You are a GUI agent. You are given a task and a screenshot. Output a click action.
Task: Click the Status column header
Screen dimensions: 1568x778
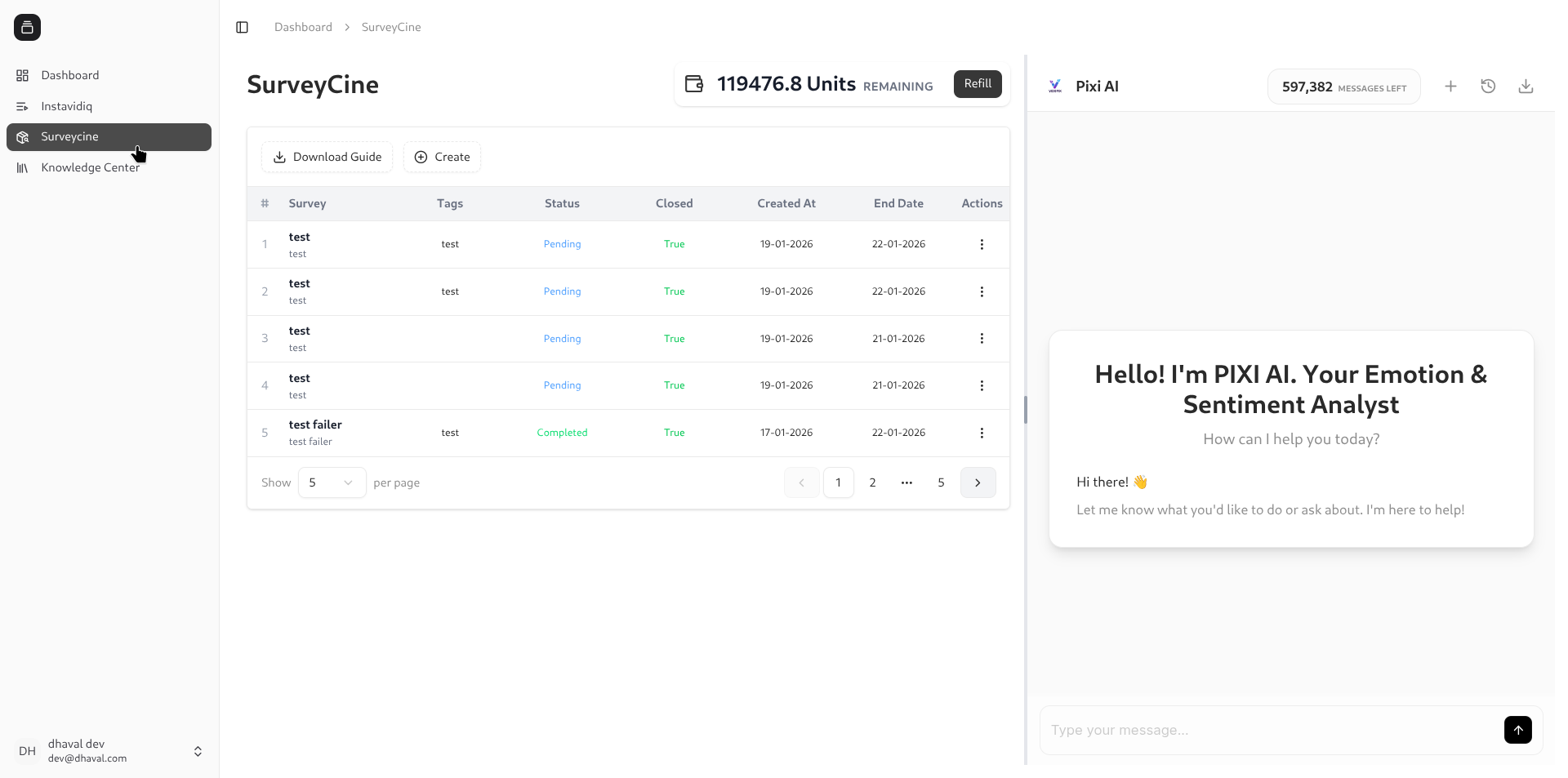coord(562,203)
